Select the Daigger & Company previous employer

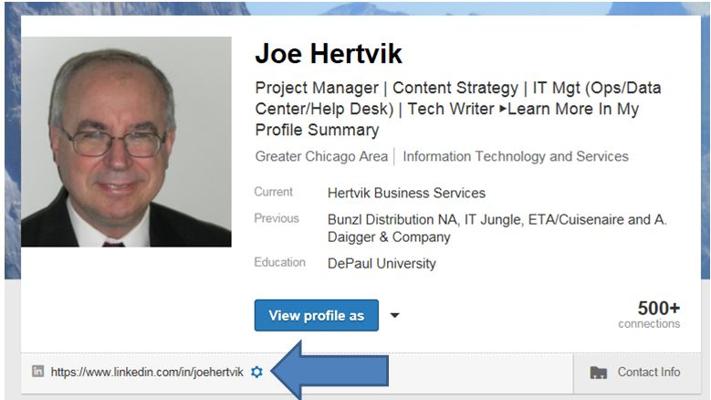coord(389,237)
